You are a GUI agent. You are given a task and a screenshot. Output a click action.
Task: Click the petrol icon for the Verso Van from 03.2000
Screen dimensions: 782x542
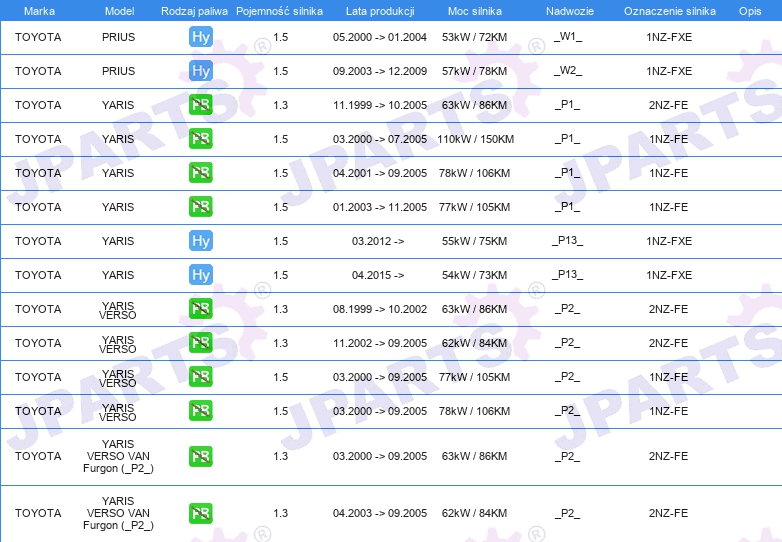tap(200, 456)
